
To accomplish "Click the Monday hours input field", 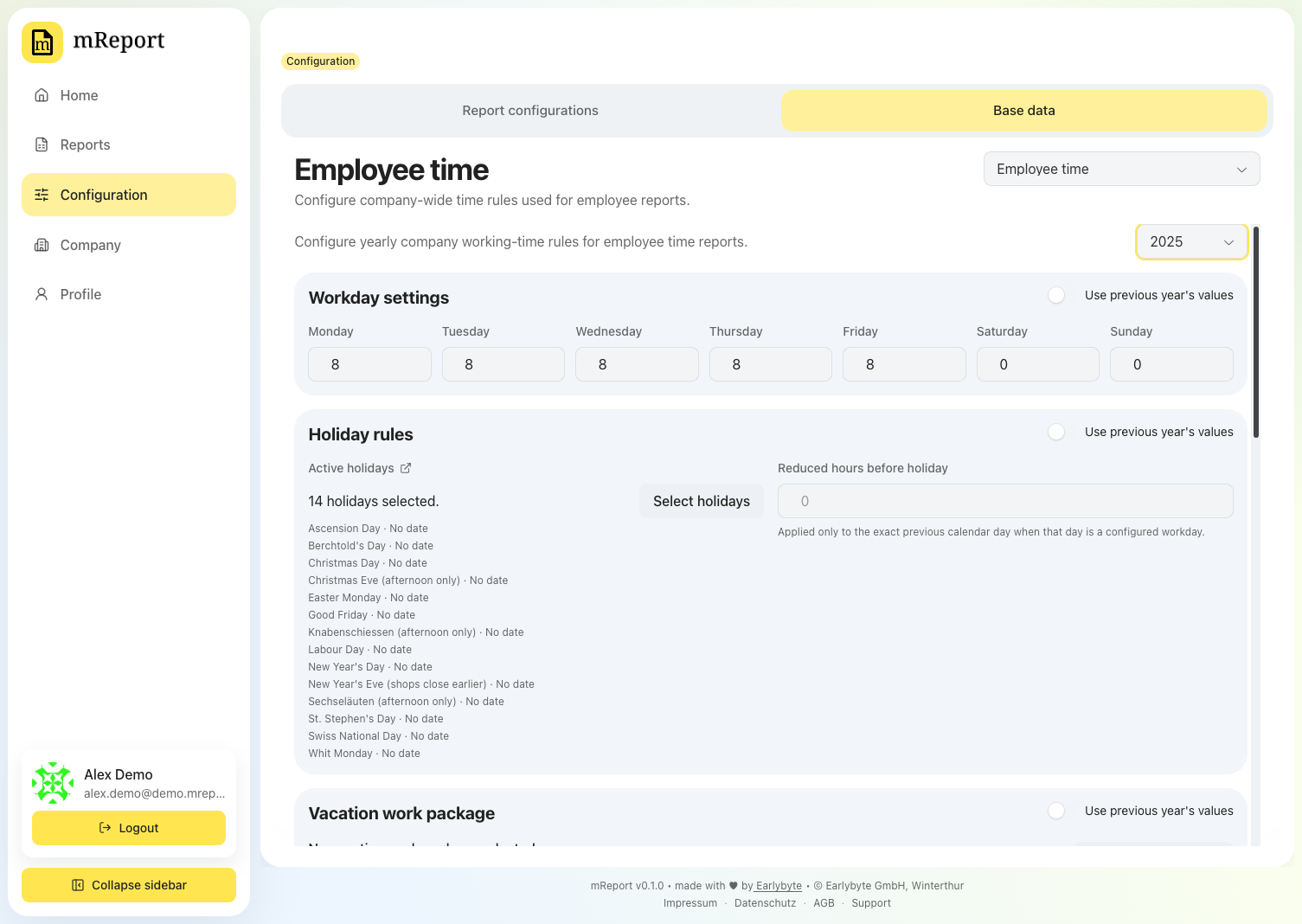I will tap(369, 364).
